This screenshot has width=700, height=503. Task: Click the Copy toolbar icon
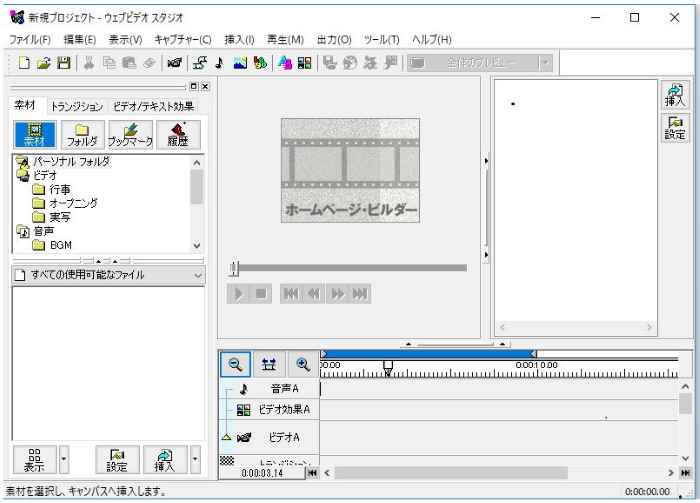(x=109, y=63)
